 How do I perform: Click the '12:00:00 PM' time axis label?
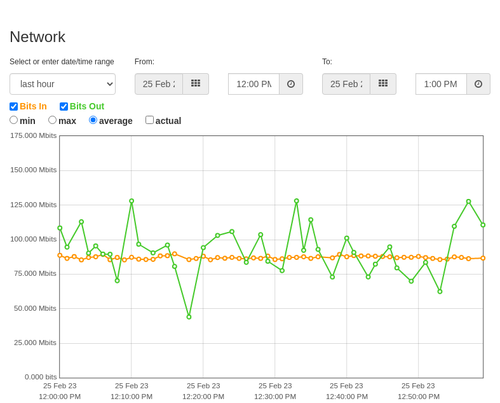60,397
